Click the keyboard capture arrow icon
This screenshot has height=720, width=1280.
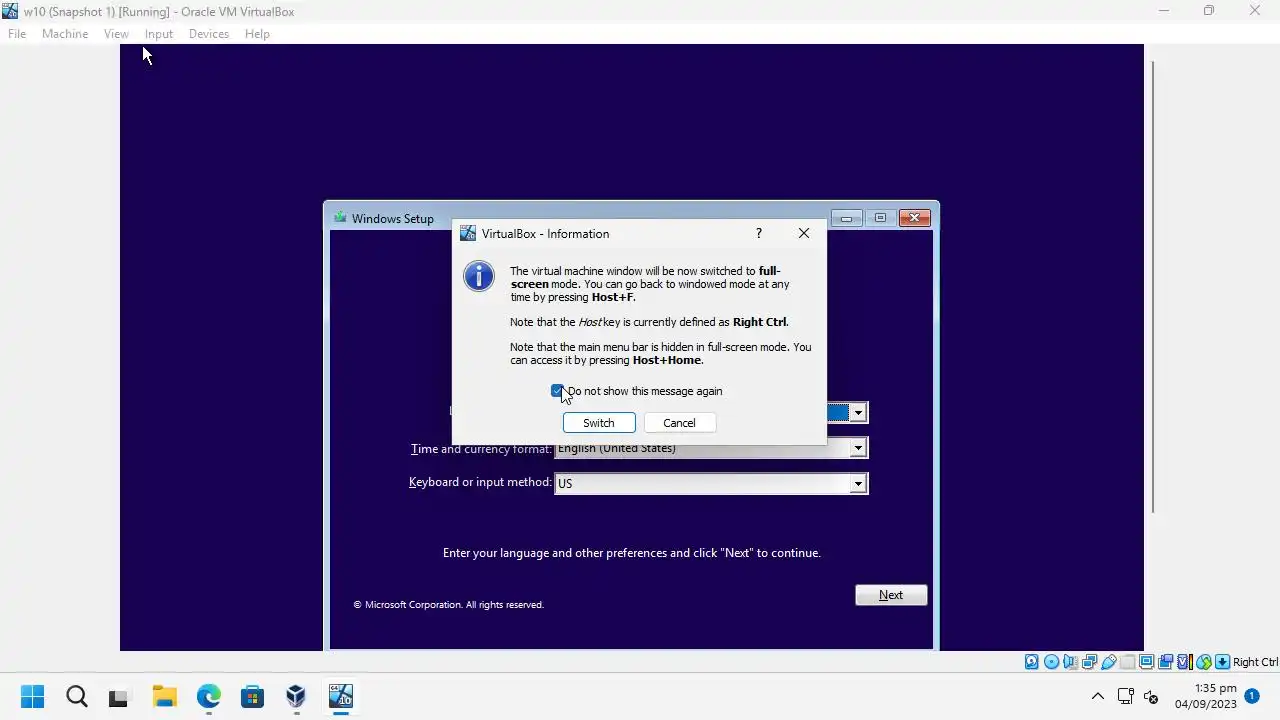coord(1222,662)
